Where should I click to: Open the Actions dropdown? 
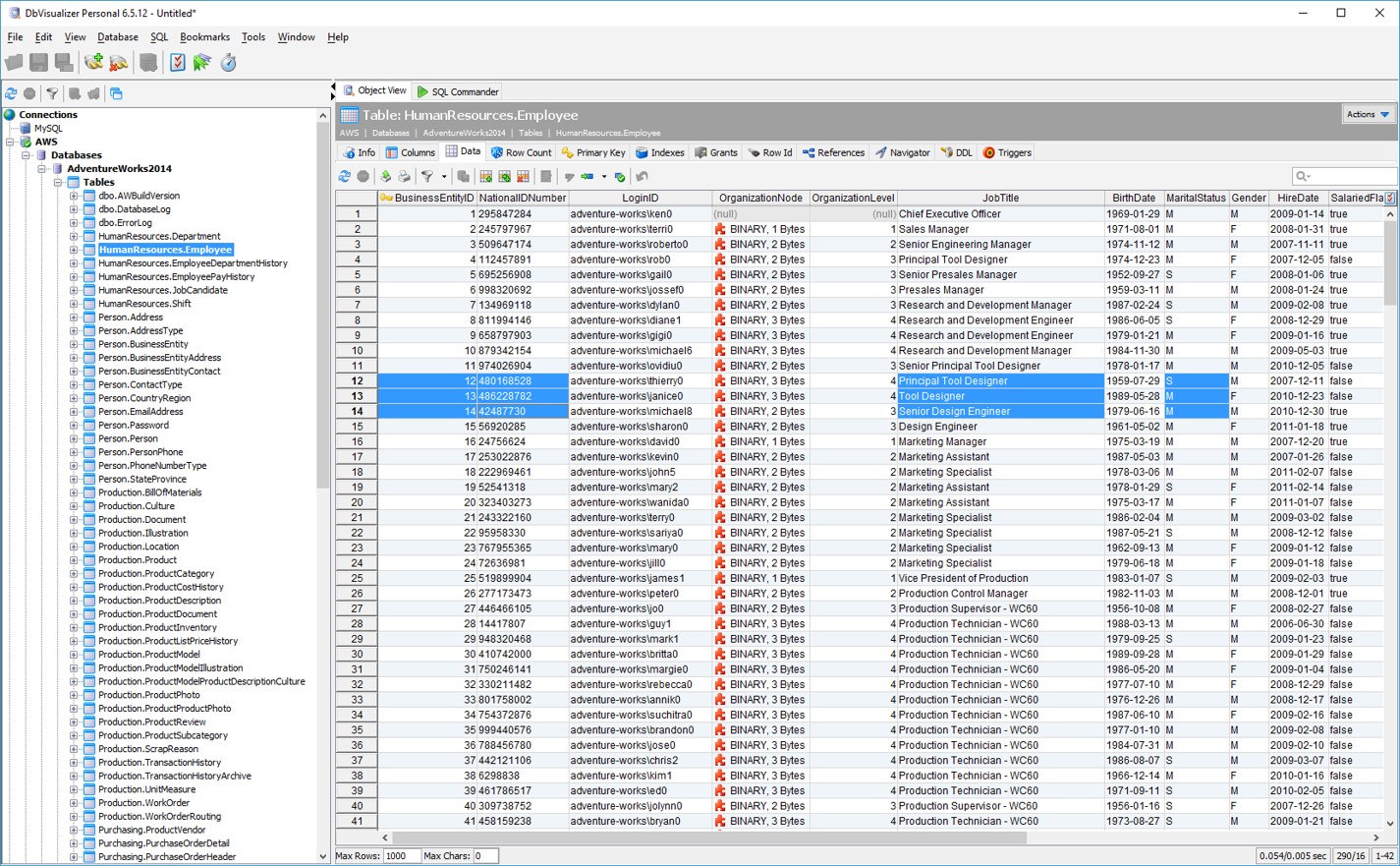tap(1368, 115)
